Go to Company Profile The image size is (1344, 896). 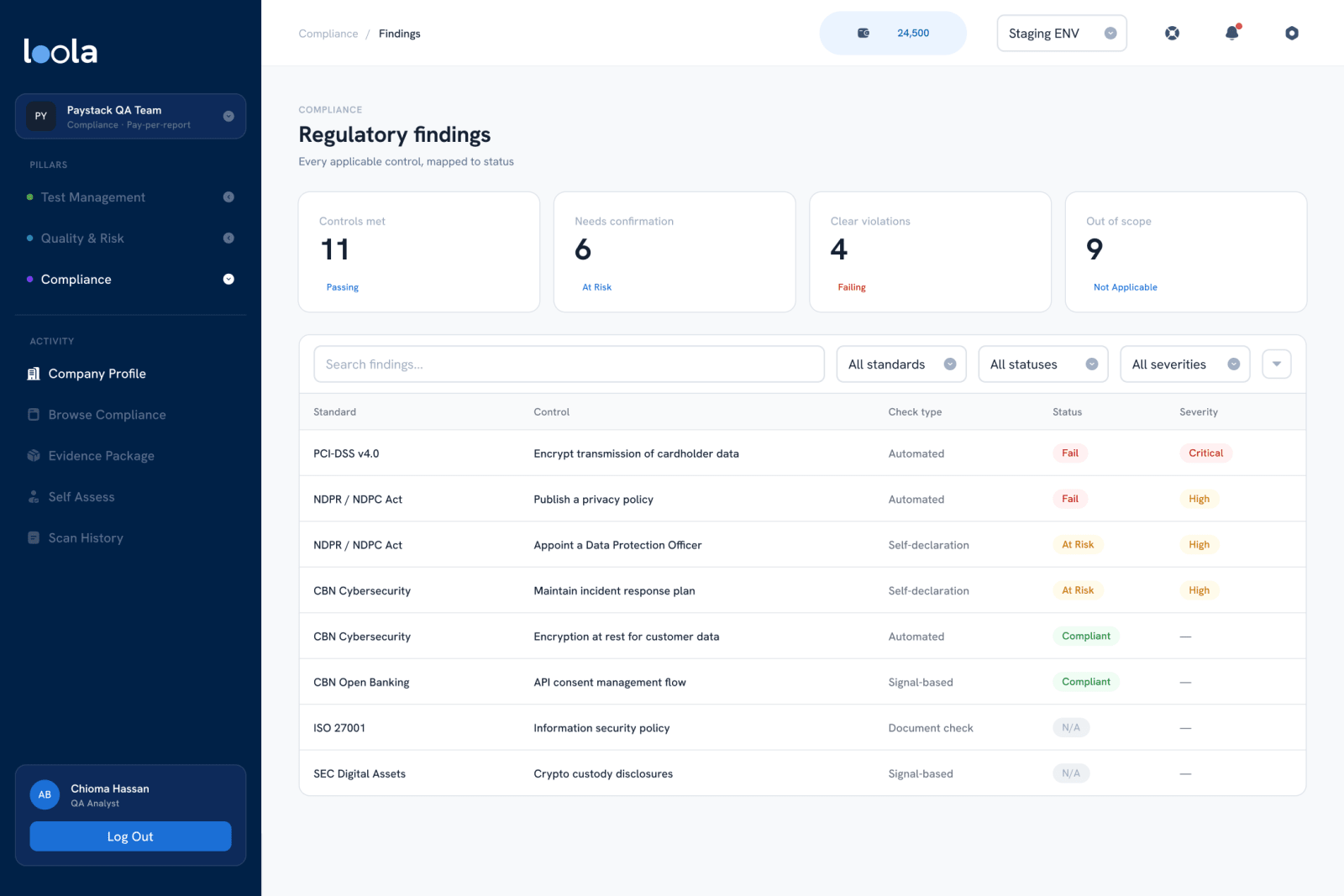[x=97, y=374]
